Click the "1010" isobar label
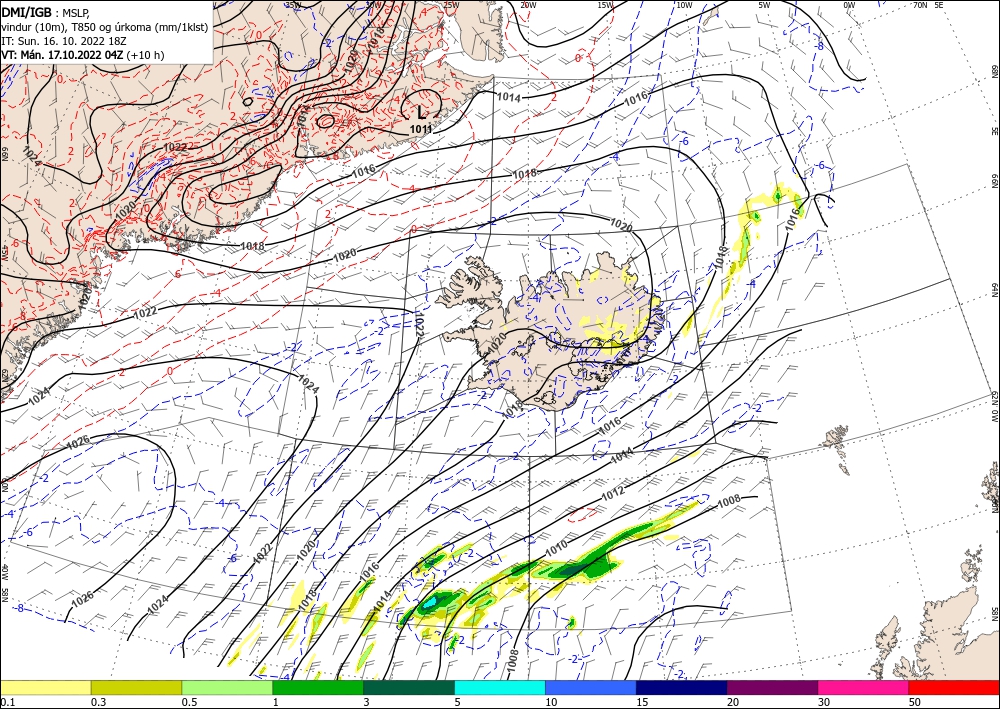This screenshot has height=709, width=1000. pos(556,546)
